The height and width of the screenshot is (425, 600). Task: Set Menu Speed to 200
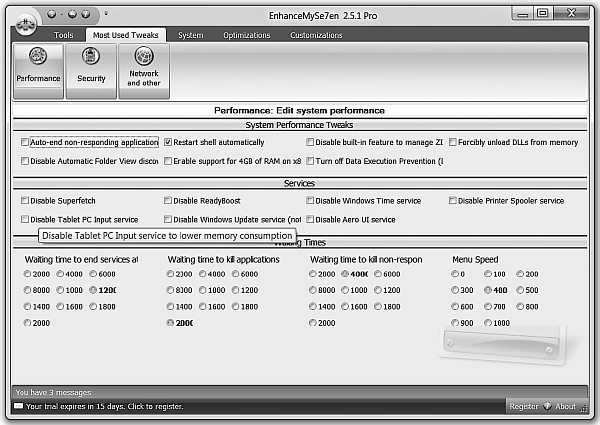(520, 274)
